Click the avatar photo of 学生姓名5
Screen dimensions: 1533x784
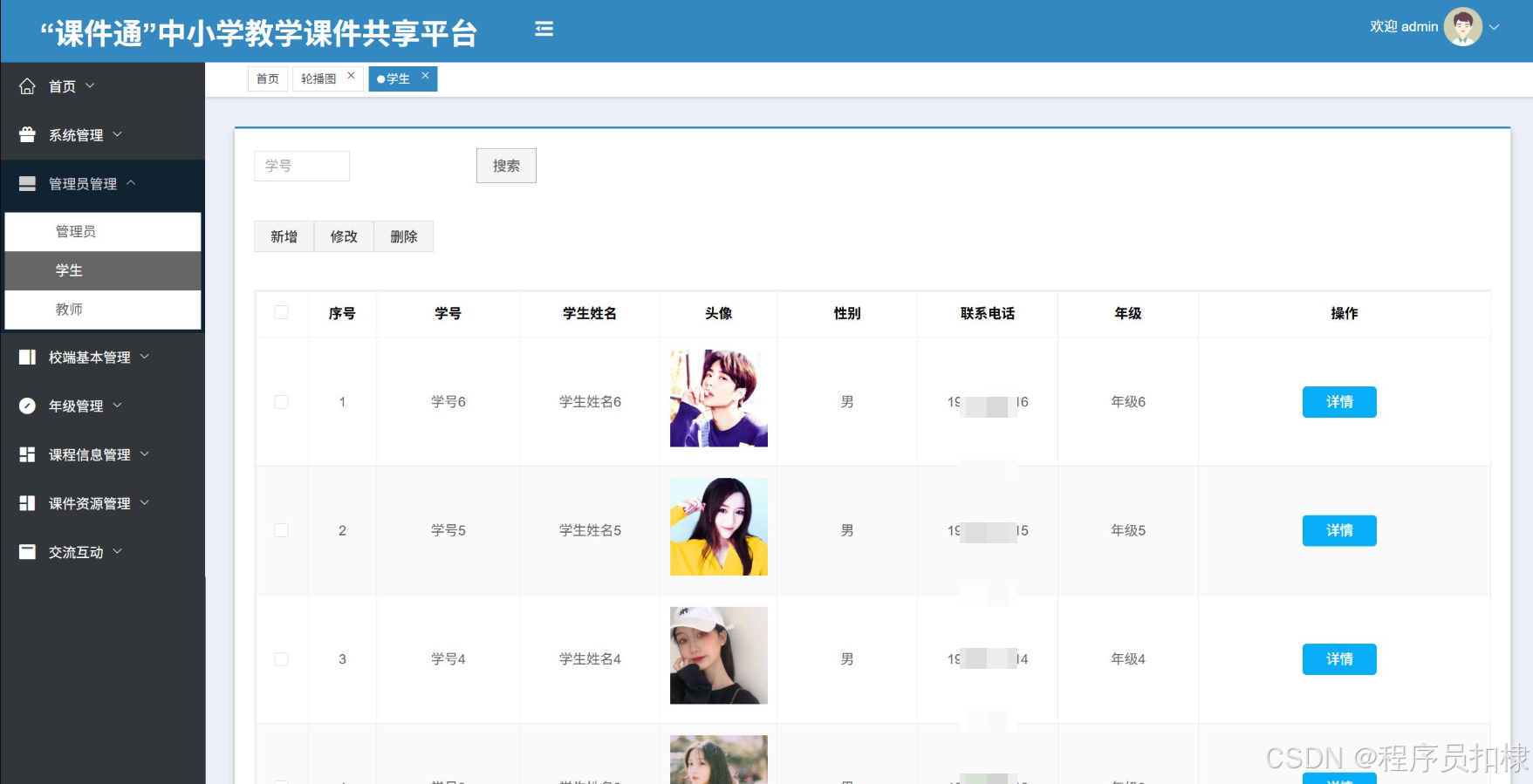click(x=719, y=527)
